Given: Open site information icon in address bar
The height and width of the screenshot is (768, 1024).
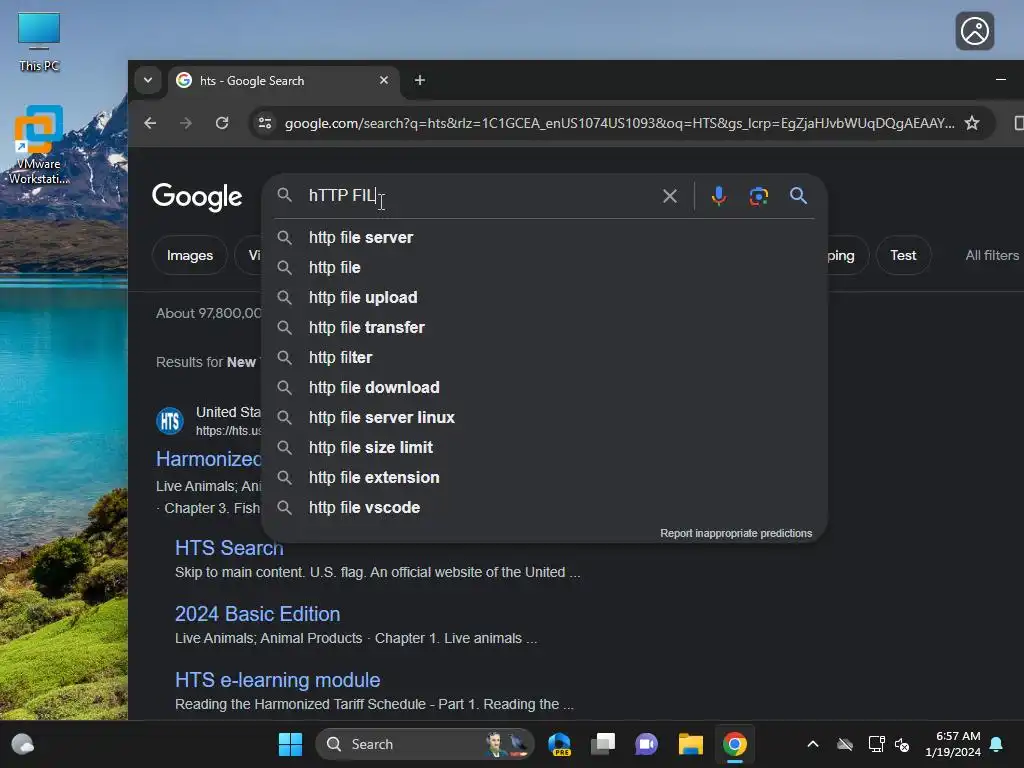Looking at the screenshot, I should tap(264, 123).
